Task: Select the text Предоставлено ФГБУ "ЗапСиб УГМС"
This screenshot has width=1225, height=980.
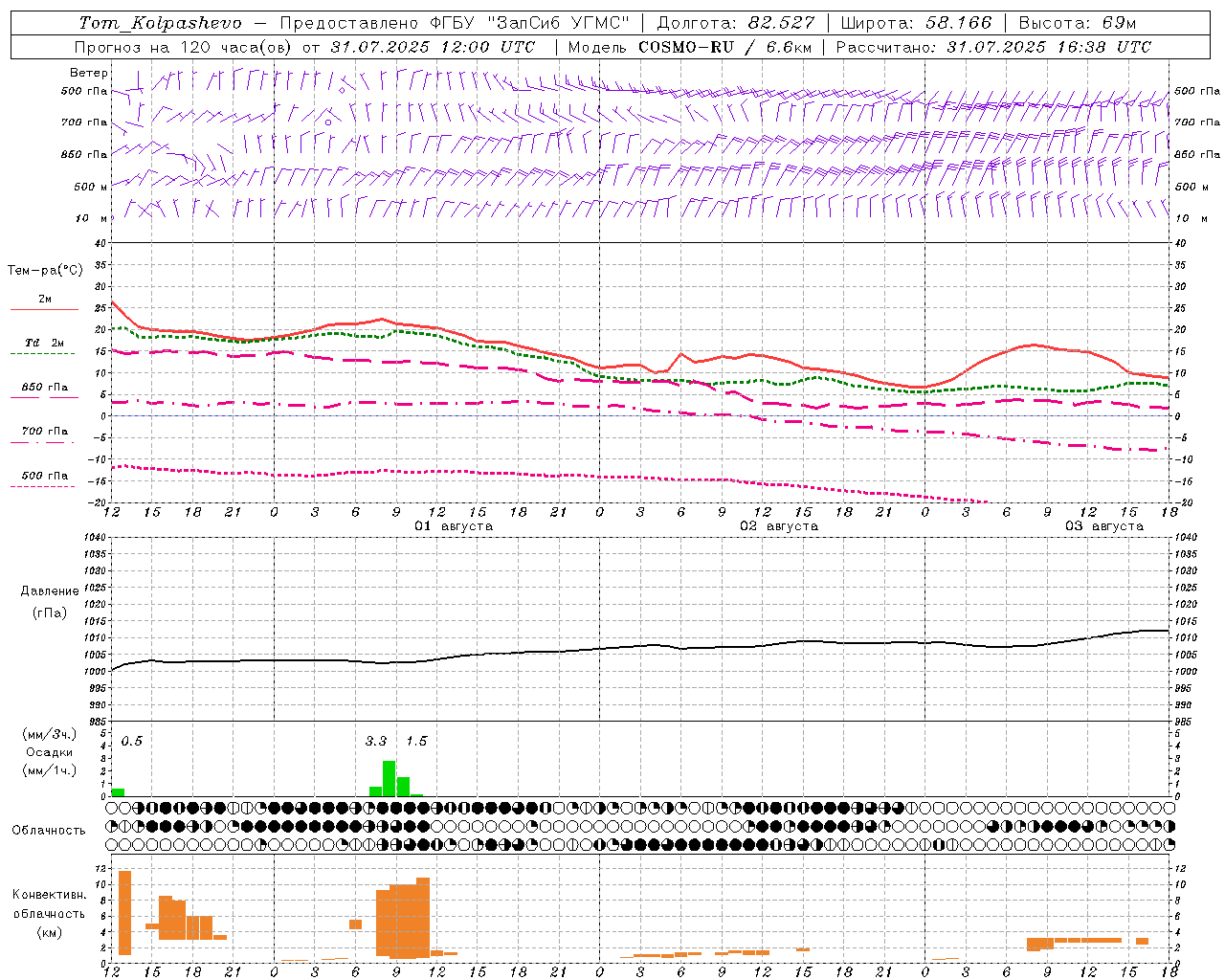Action: point(455,23)
